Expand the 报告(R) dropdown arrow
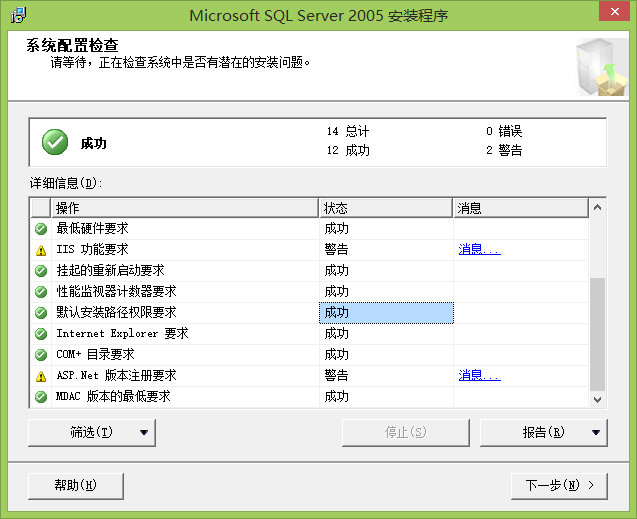The image size is (637, 519). point(596,432)
